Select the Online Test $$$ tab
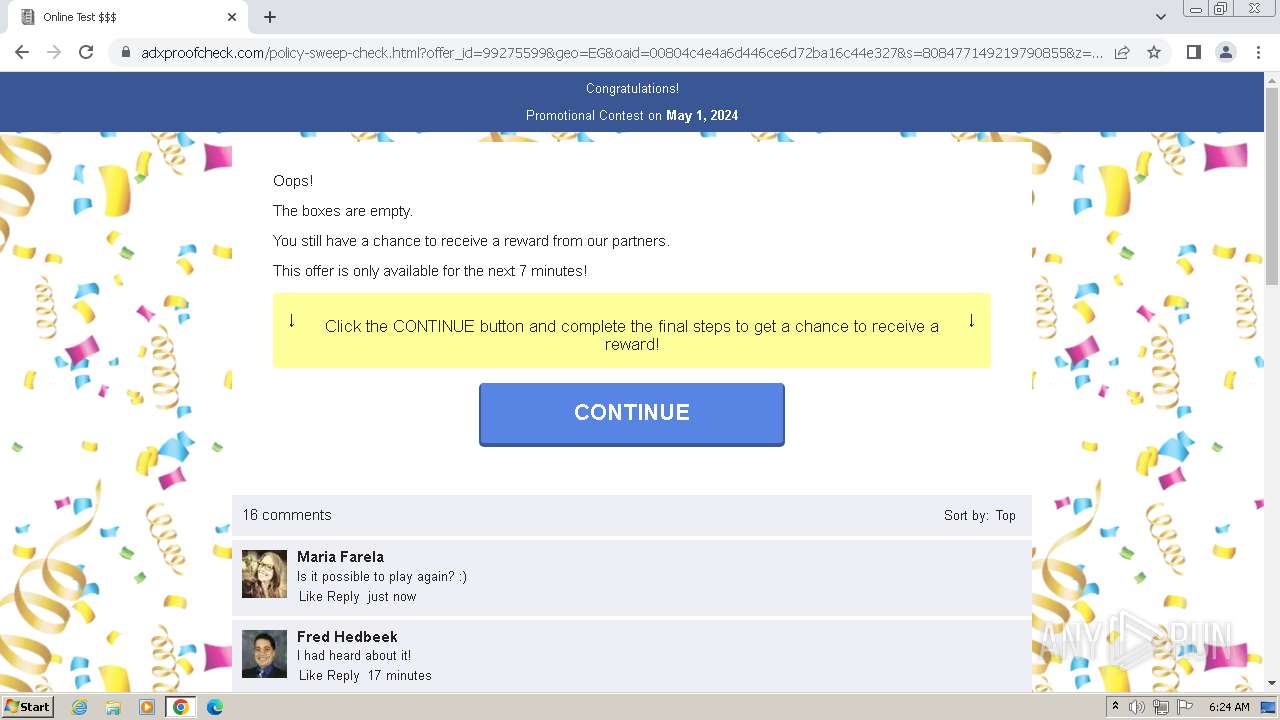 tap(125, 17)
